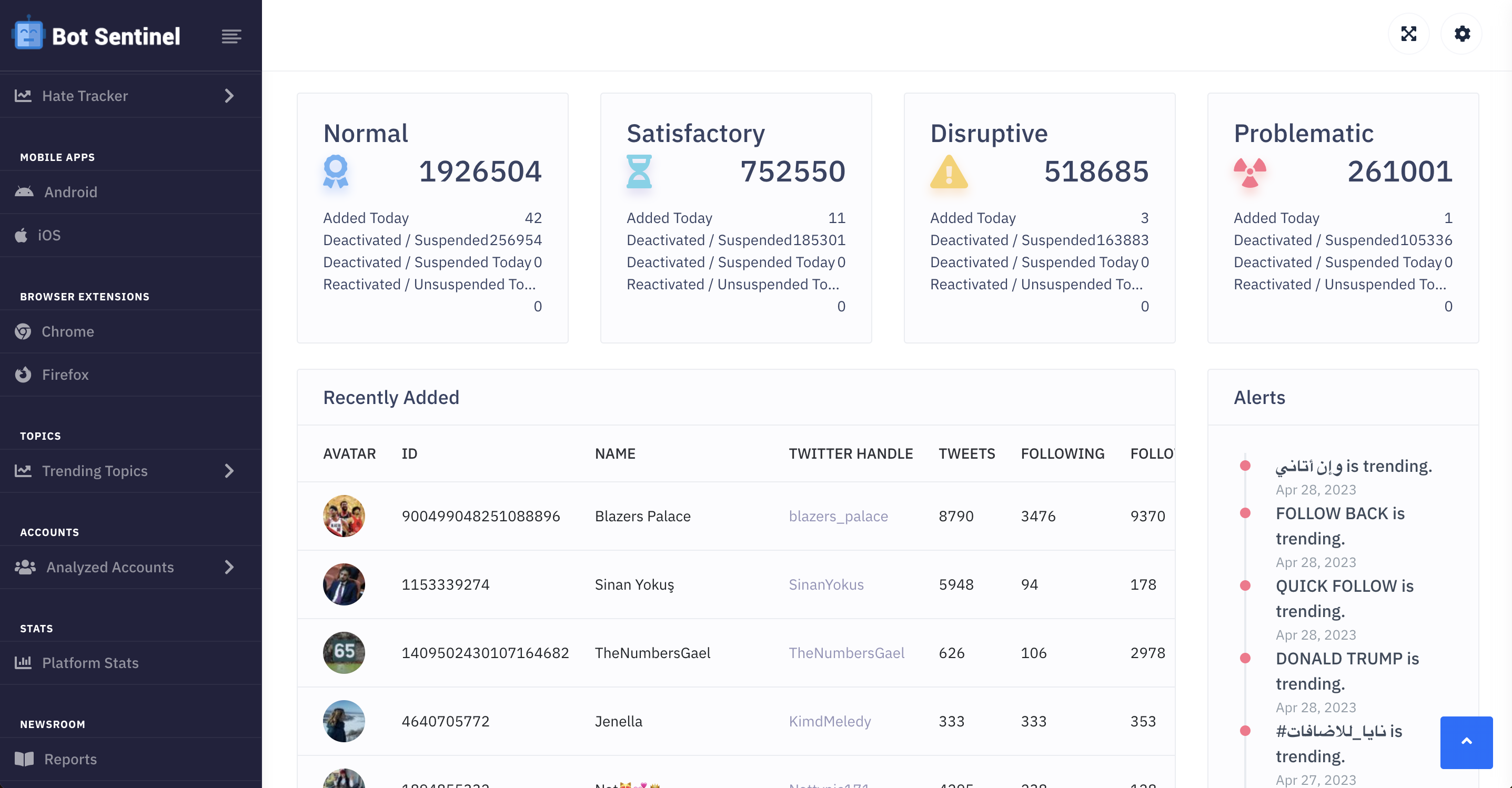Click the Trending Topics chart icon
This screenshot has height=788, width=1512.
coord(23,471)
